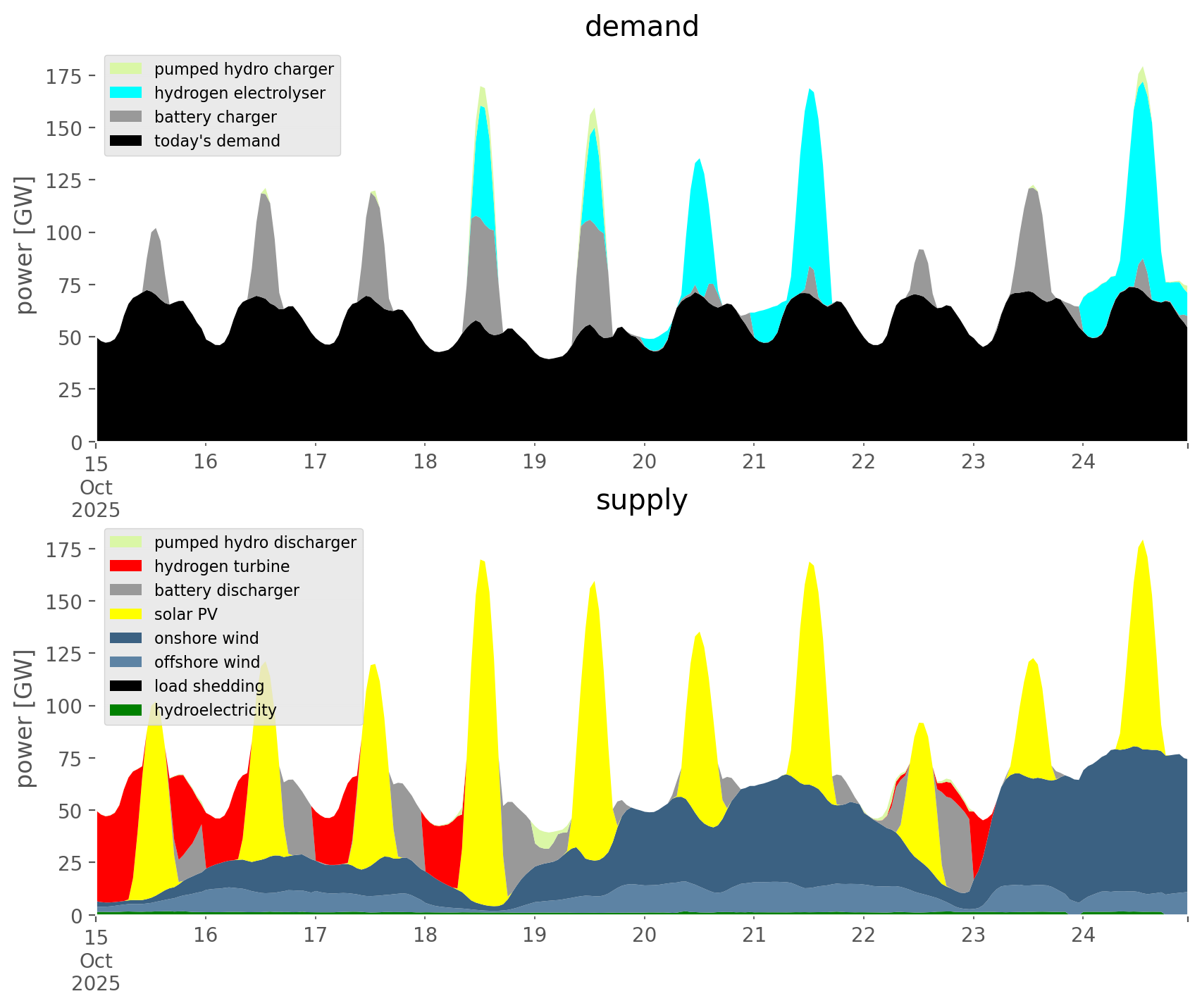
Task: Click the supply chart's power [GW] axis label
Action: click(x=25, y=718)
